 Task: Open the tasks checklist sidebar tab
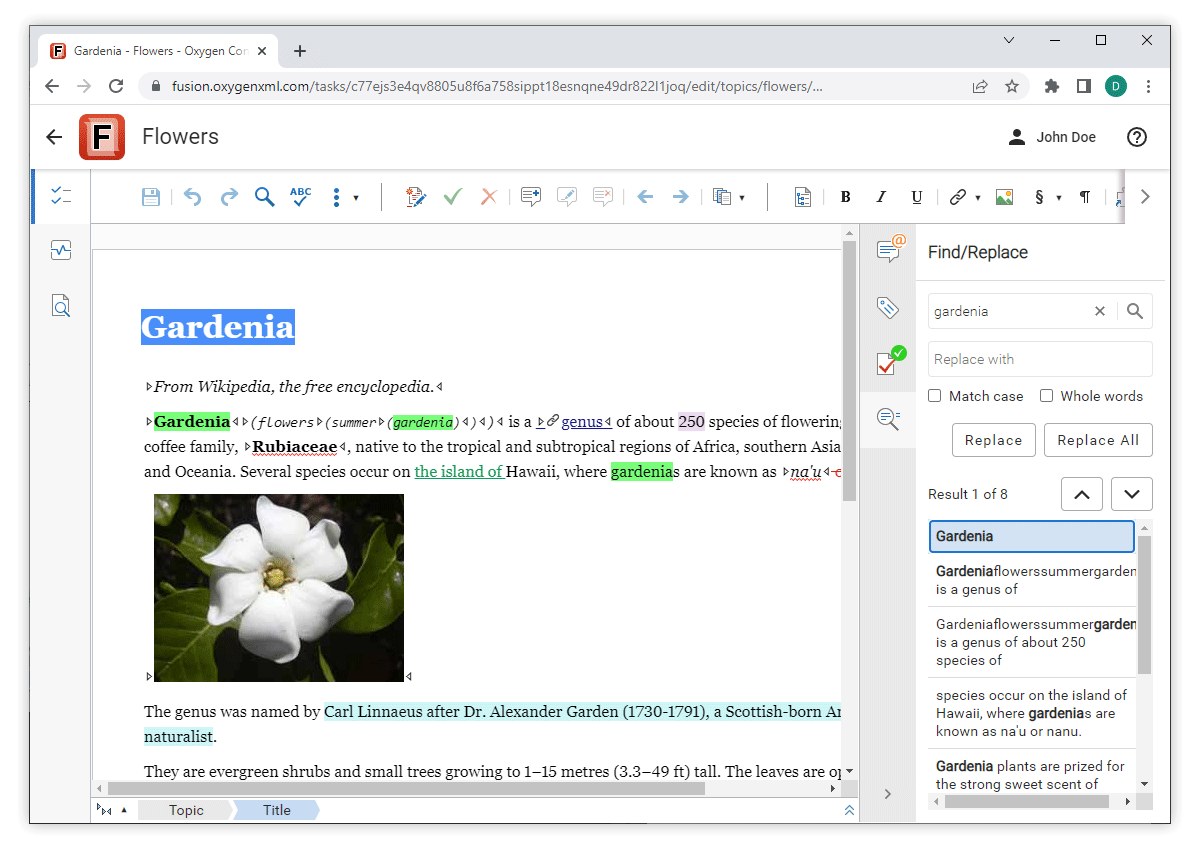coord(61,196)
